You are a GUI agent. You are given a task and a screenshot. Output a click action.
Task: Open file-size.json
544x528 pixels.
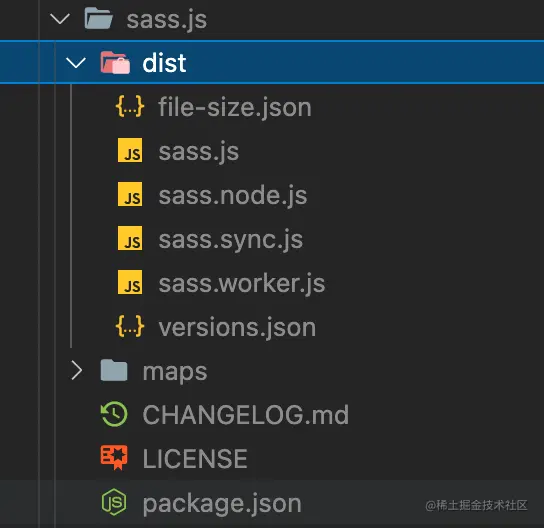click(235, 108)
